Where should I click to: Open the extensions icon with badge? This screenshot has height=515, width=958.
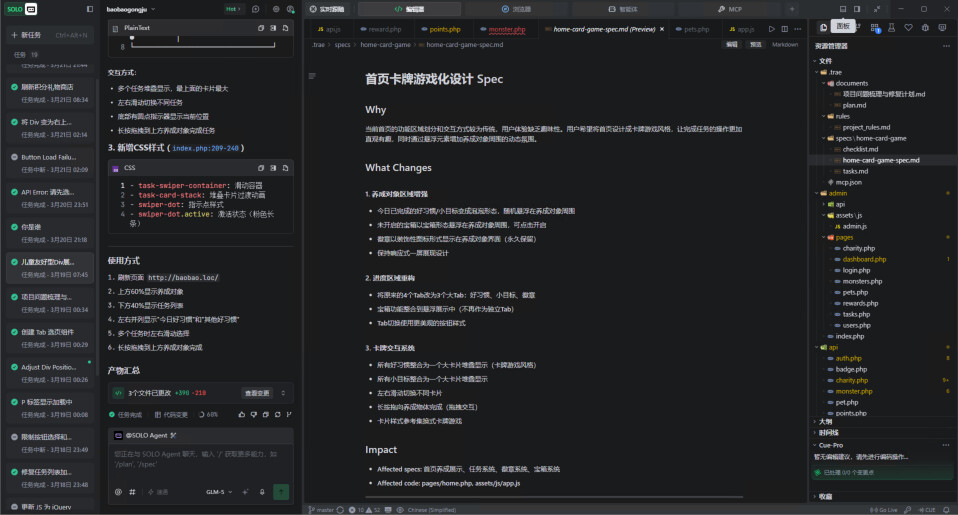point(875,28)
